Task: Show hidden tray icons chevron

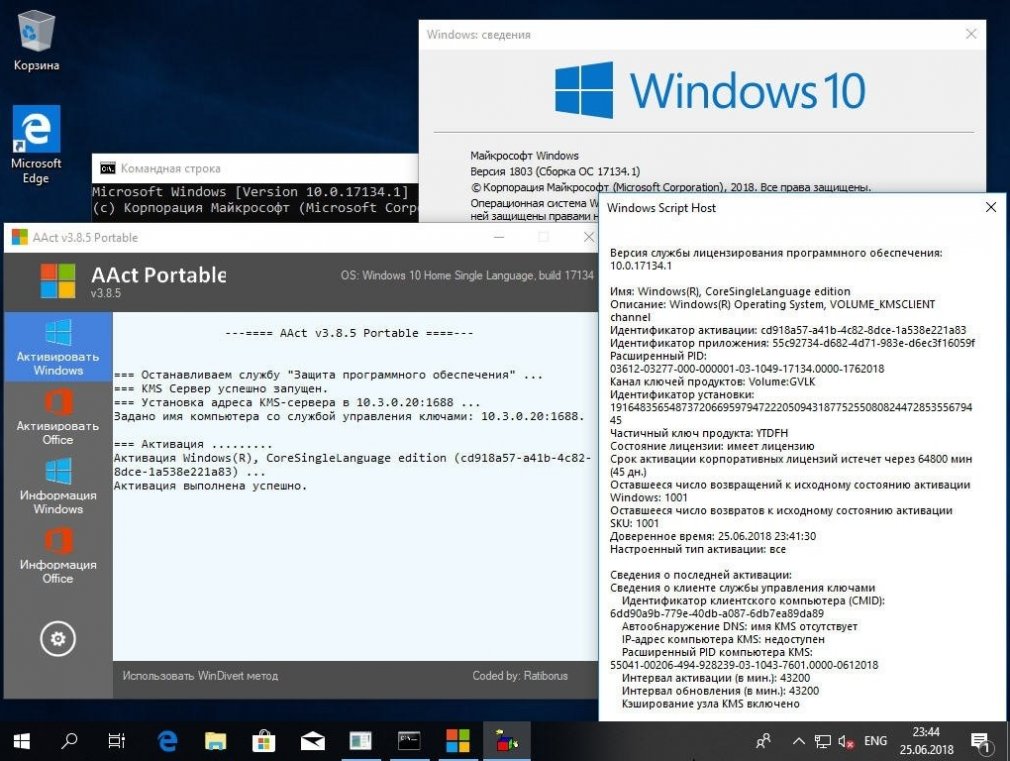Action: coord(799,741)
